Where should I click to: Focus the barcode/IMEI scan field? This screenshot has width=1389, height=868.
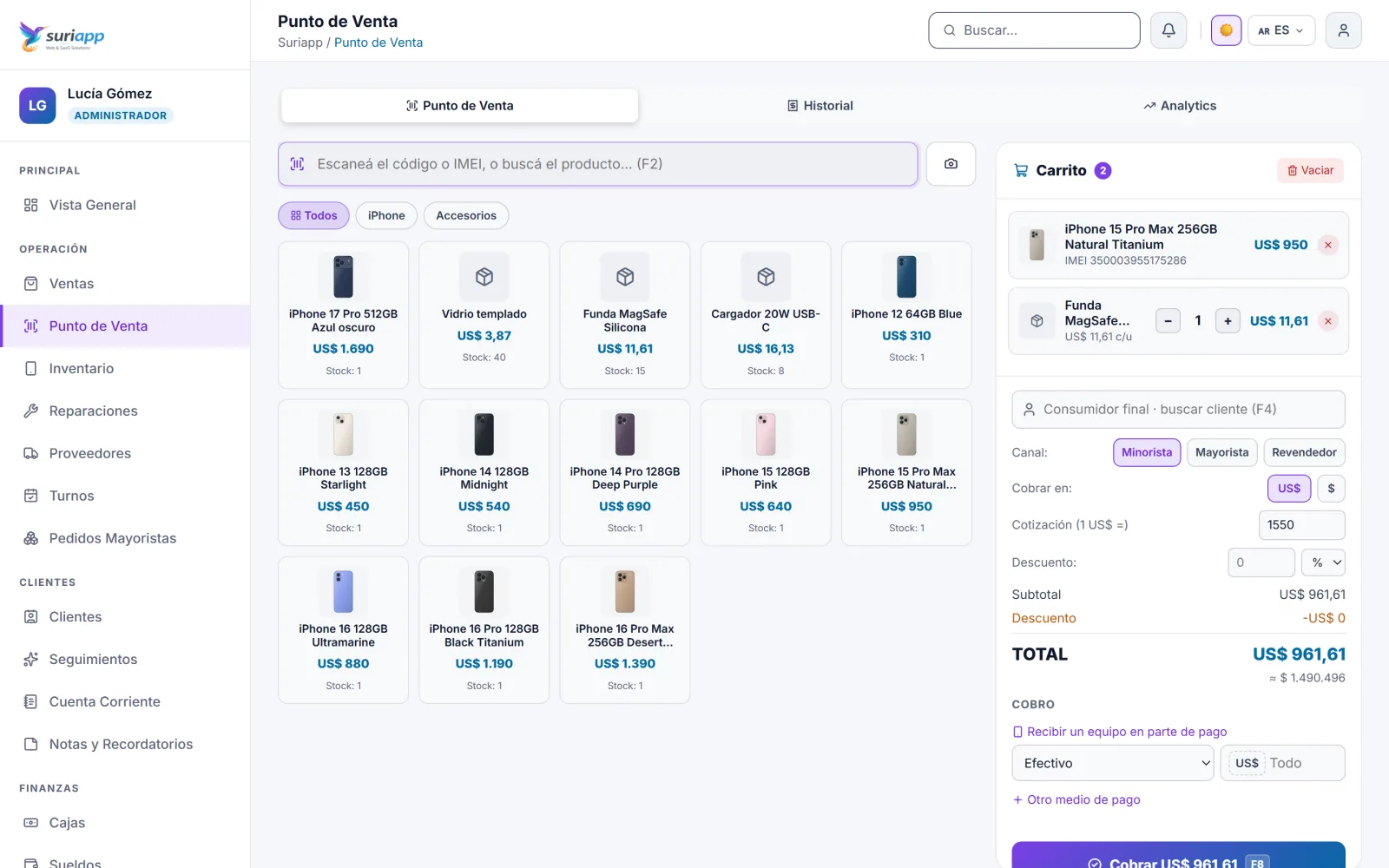598,164
